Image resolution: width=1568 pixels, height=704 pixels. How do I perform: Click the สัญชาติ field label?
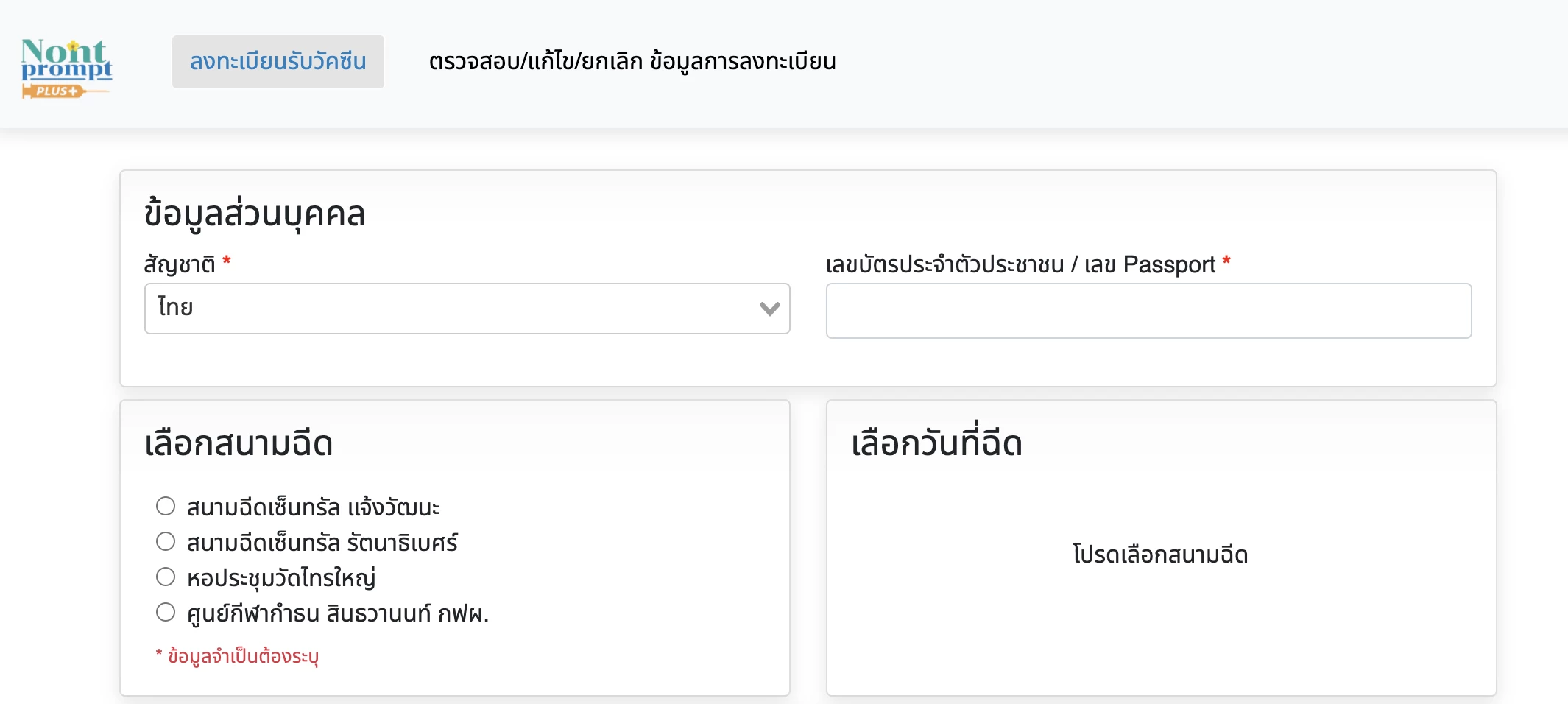point(180,264)
